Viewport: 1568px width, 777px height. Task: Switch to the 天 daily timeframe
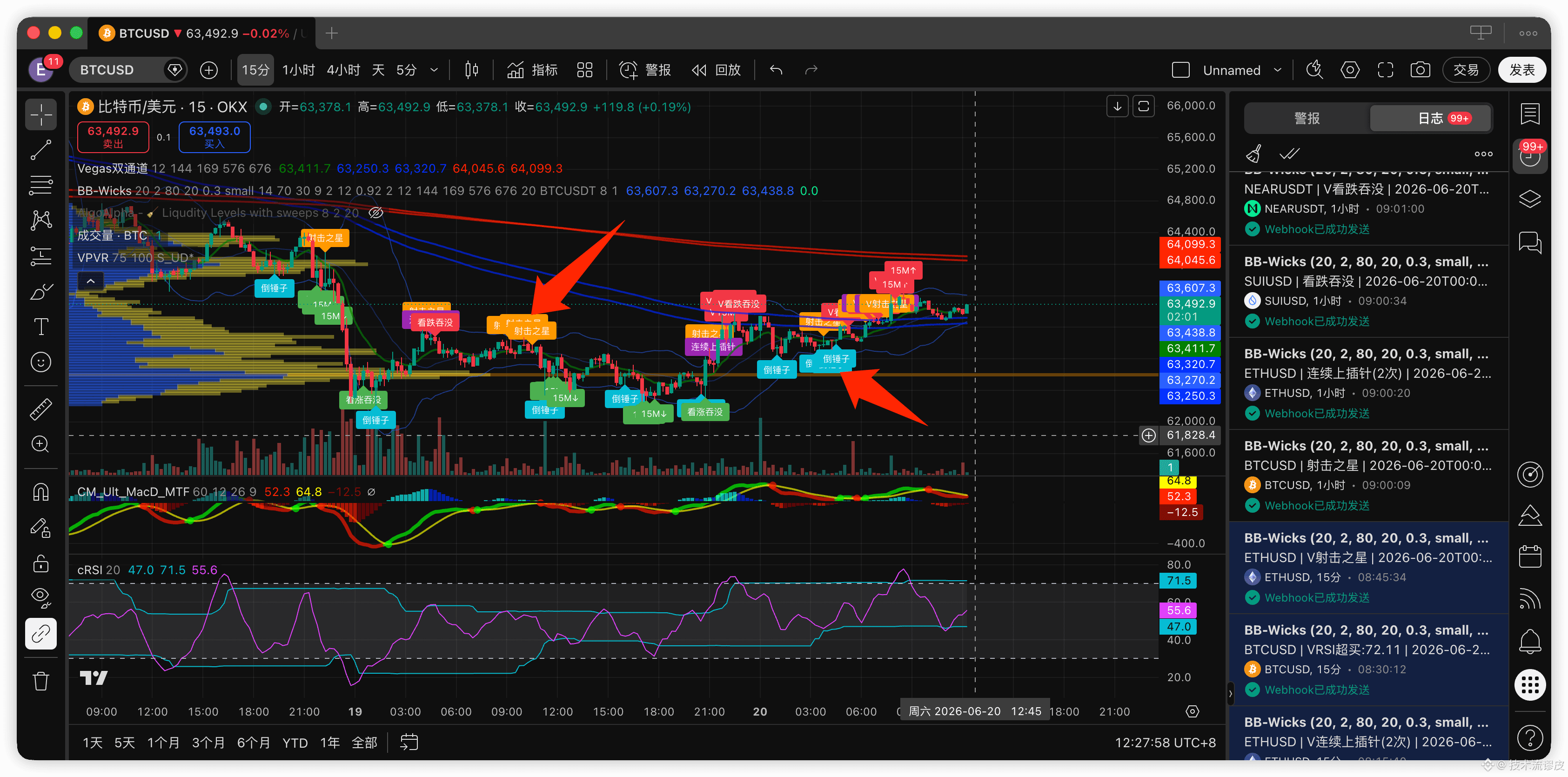(378, 70)
